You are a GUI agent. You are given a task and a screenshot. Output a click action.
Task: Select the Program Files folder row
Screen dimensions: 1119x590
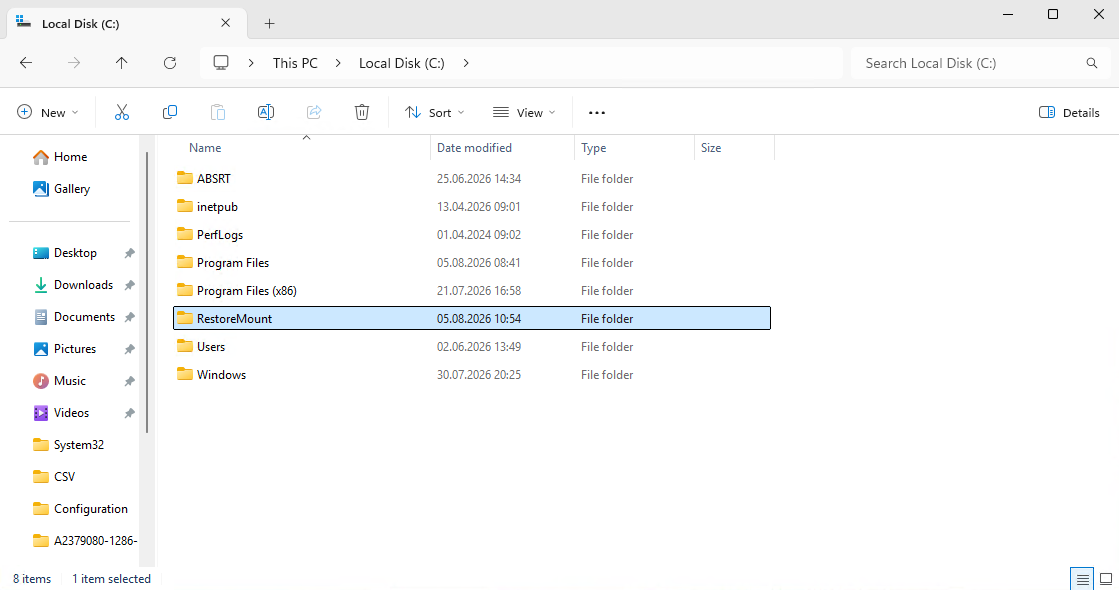472,263
